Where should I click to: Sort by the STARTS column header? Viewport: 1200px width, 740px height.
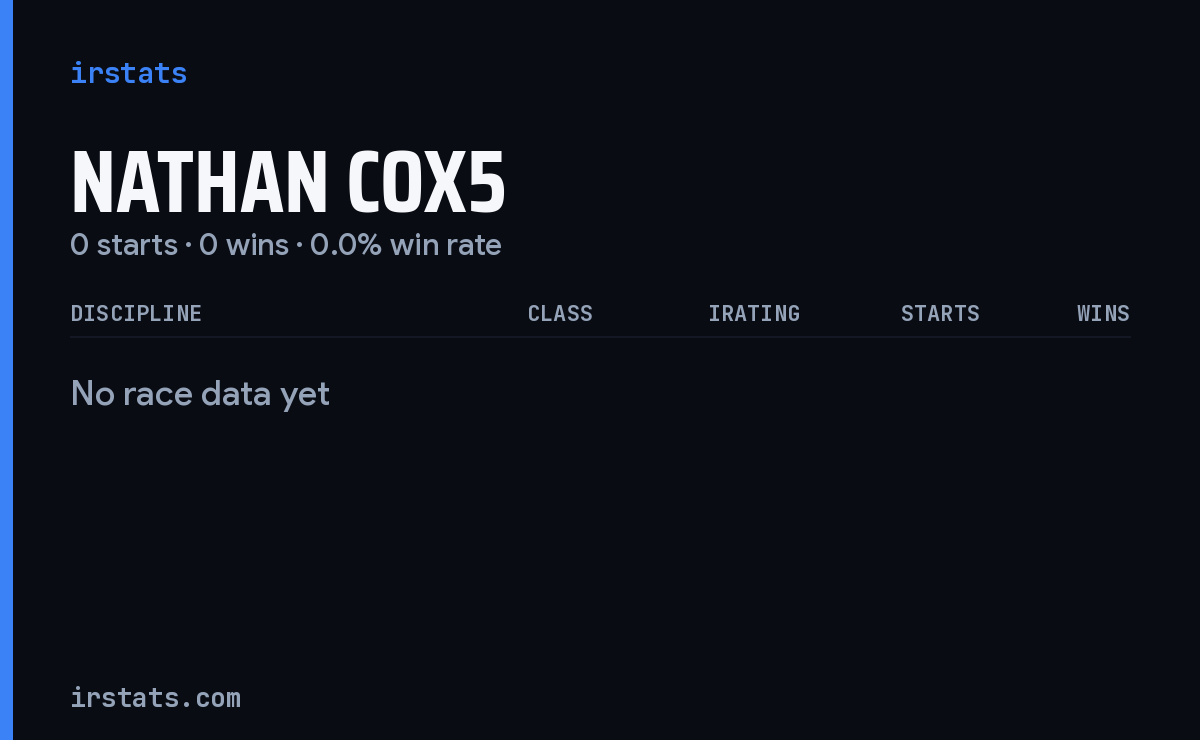click(940, 313)
